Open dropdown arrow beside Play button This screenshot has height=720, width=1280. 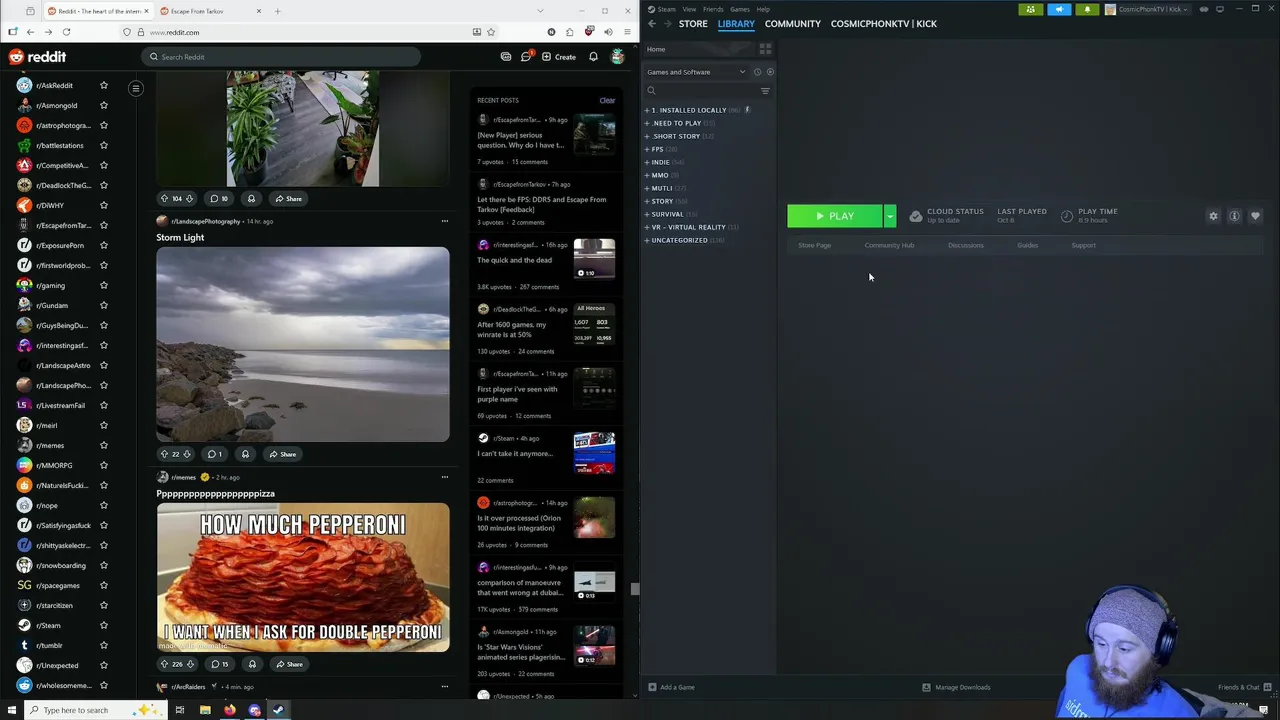[x=889, y=216]
